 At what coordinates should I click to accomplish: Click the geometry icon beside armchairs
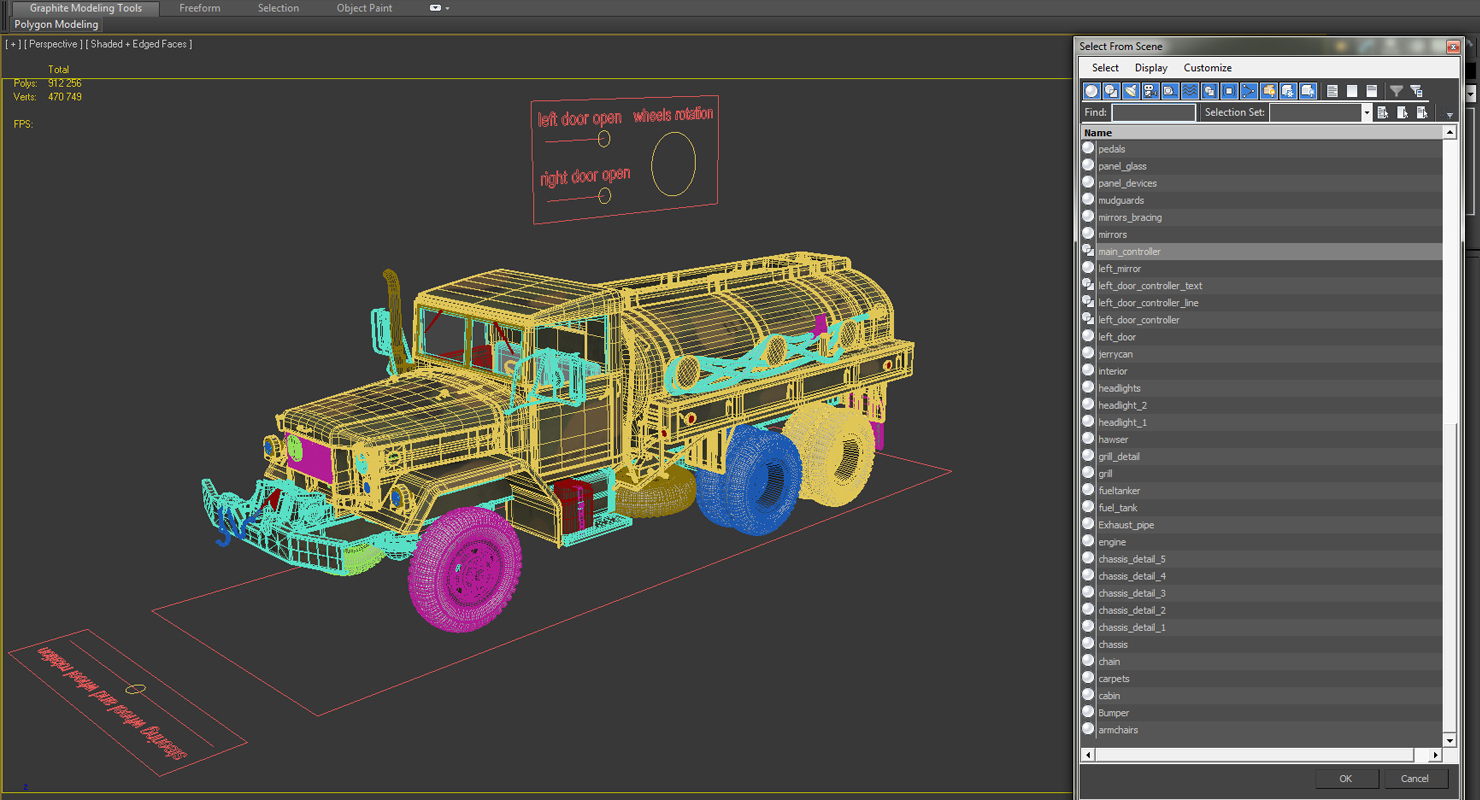pos(1088,729)
